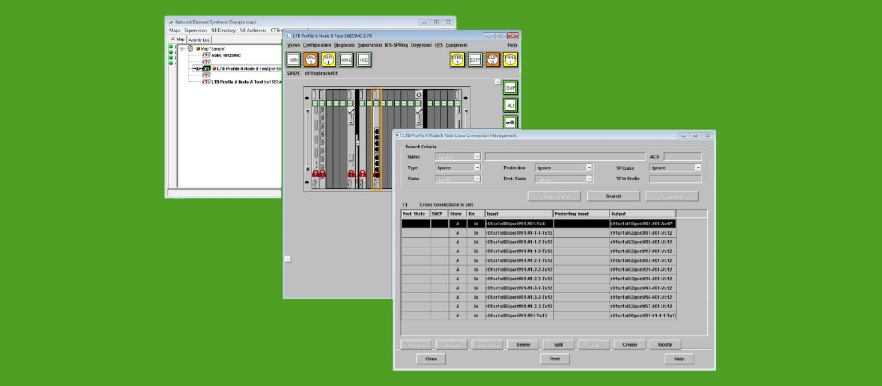Open the Configuration menu
Image resolution: width=882 pixels, height=386 pixels.
point(317,45)
